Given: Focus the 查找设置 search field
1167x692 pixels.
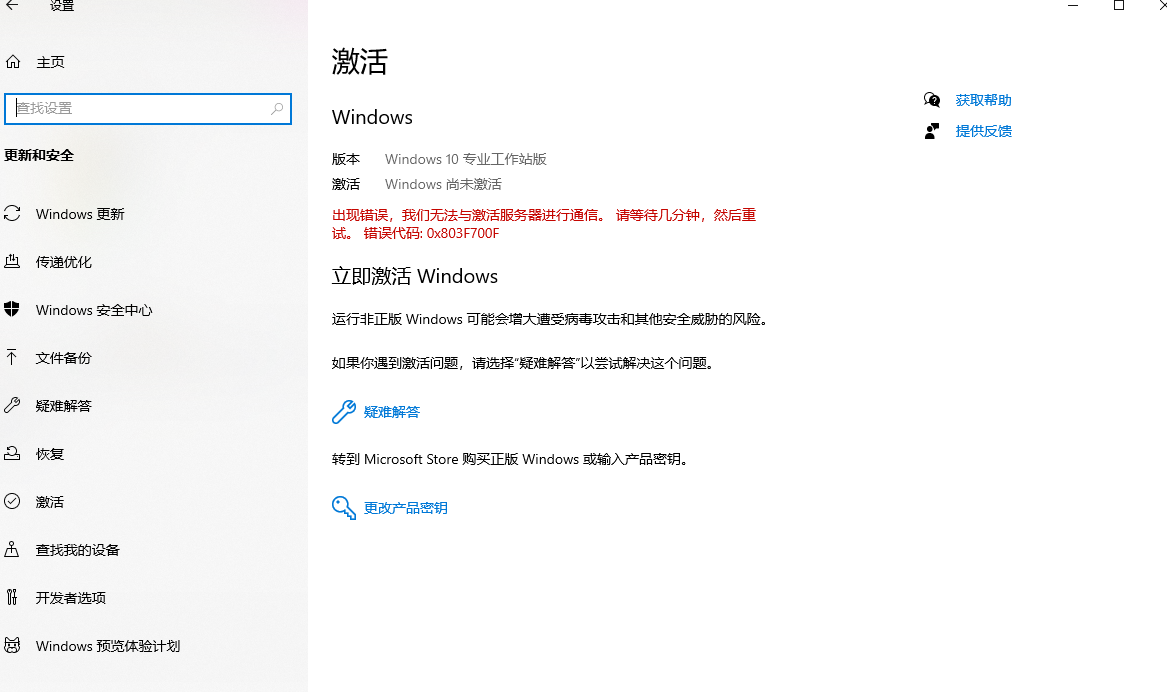Looking at the screenshot, I should pyautogui.click(x=147, y=109).
